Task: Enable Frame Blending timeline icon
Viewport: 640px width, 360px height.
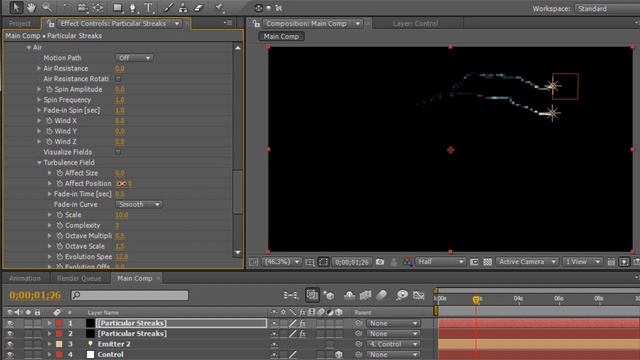Action: point(365,295)
